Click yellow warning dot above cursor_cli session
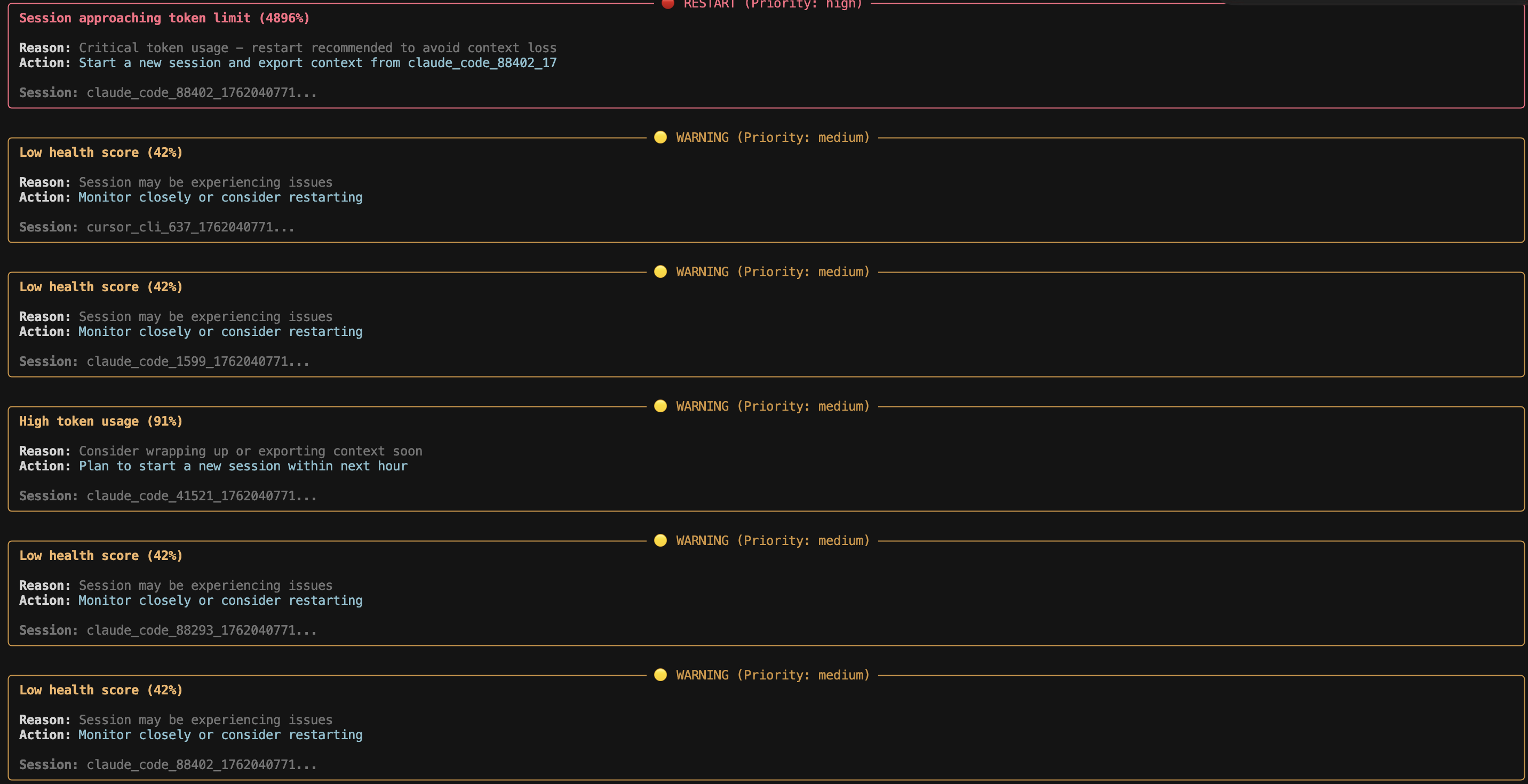The width and height of the screenshot is (1528, 784). pyautogui.click(x=660, y=138)
